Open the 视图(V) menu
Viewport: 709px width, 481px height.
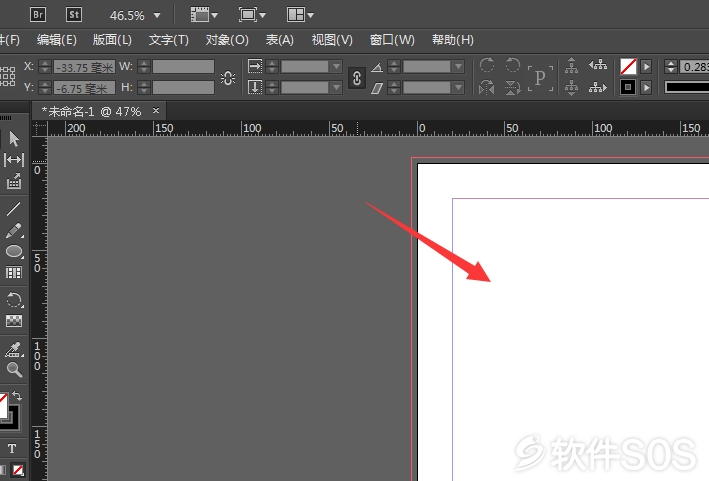coord(332,40)
